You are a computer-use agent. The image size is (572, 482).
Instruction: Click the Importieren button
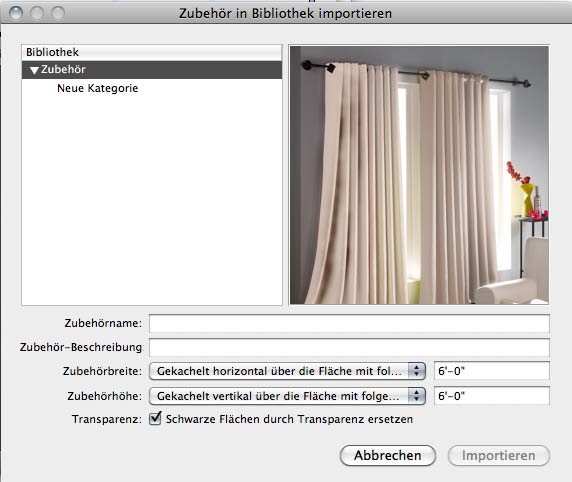tap(499, 455)
